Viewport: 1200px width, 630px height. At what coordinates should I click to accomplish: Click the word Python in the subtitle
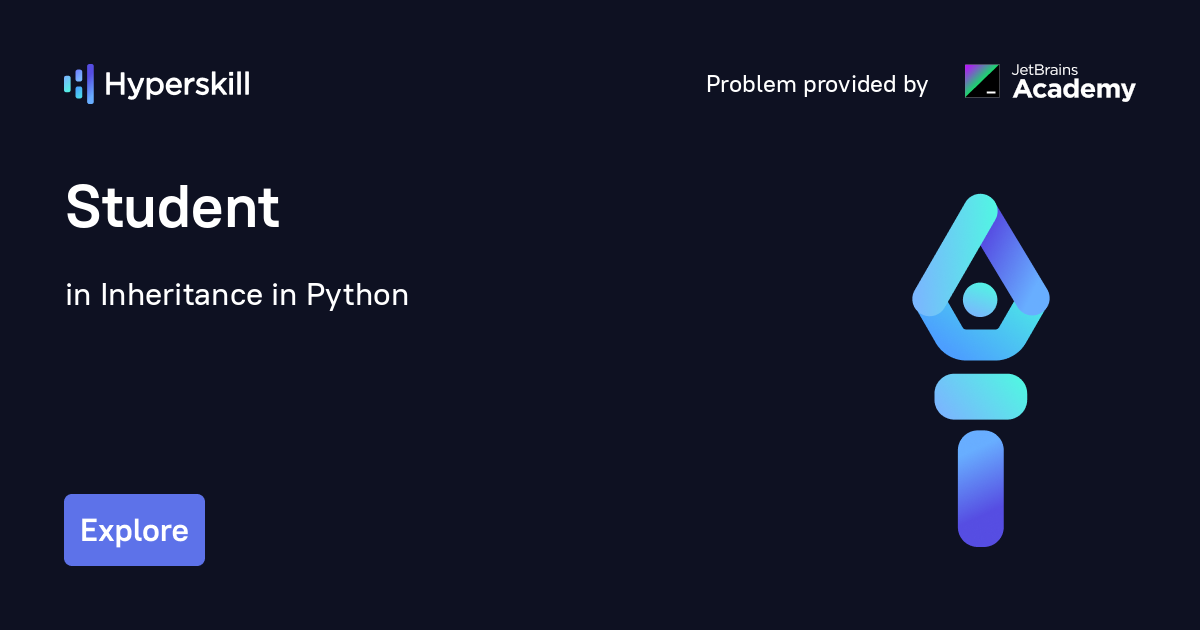click(357, 296)
